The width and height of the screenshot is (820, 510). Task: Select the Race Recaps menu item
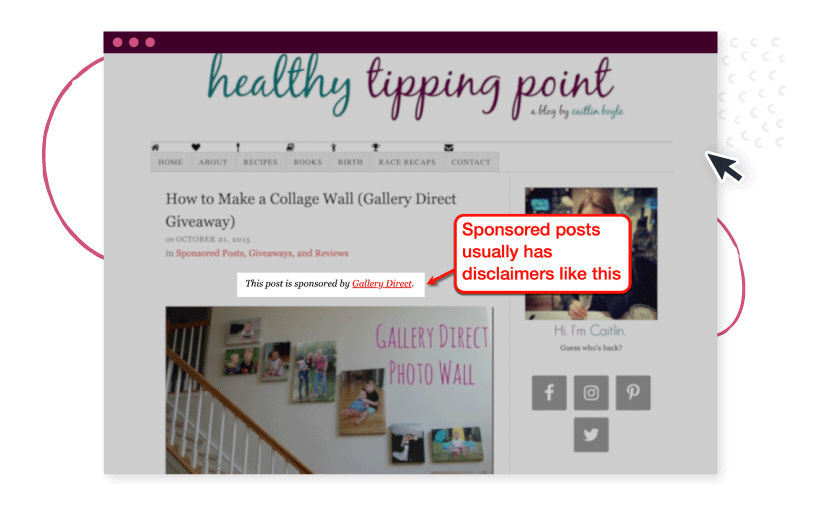(407, 162)
